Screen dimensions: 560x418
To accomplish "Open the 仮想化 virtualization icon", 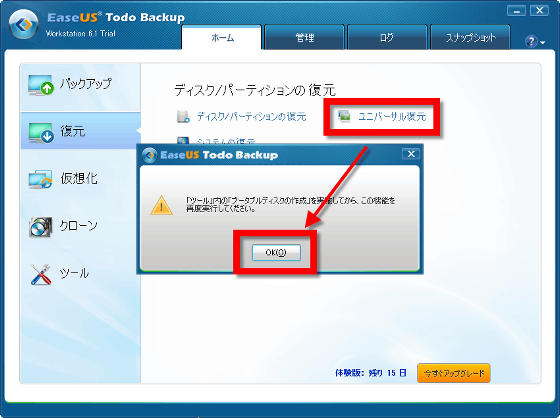I will (x=41, y=179).
